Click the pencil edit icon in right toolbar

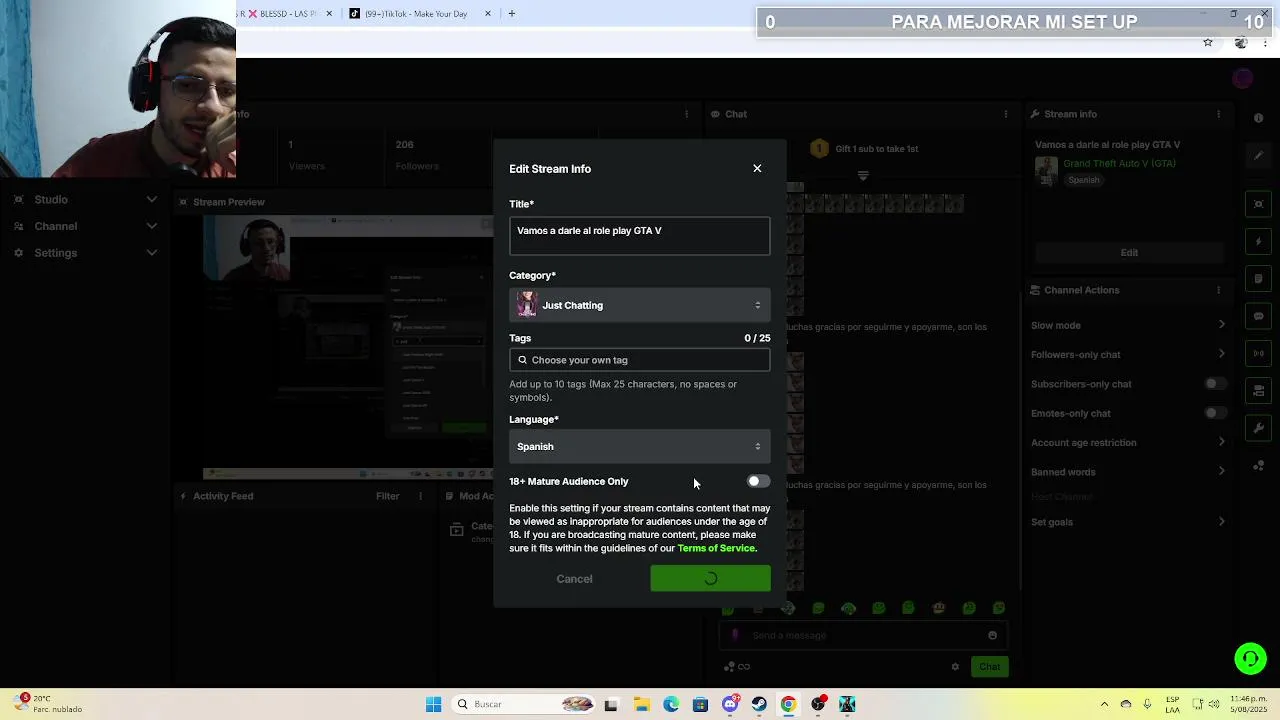point(1258,155)
